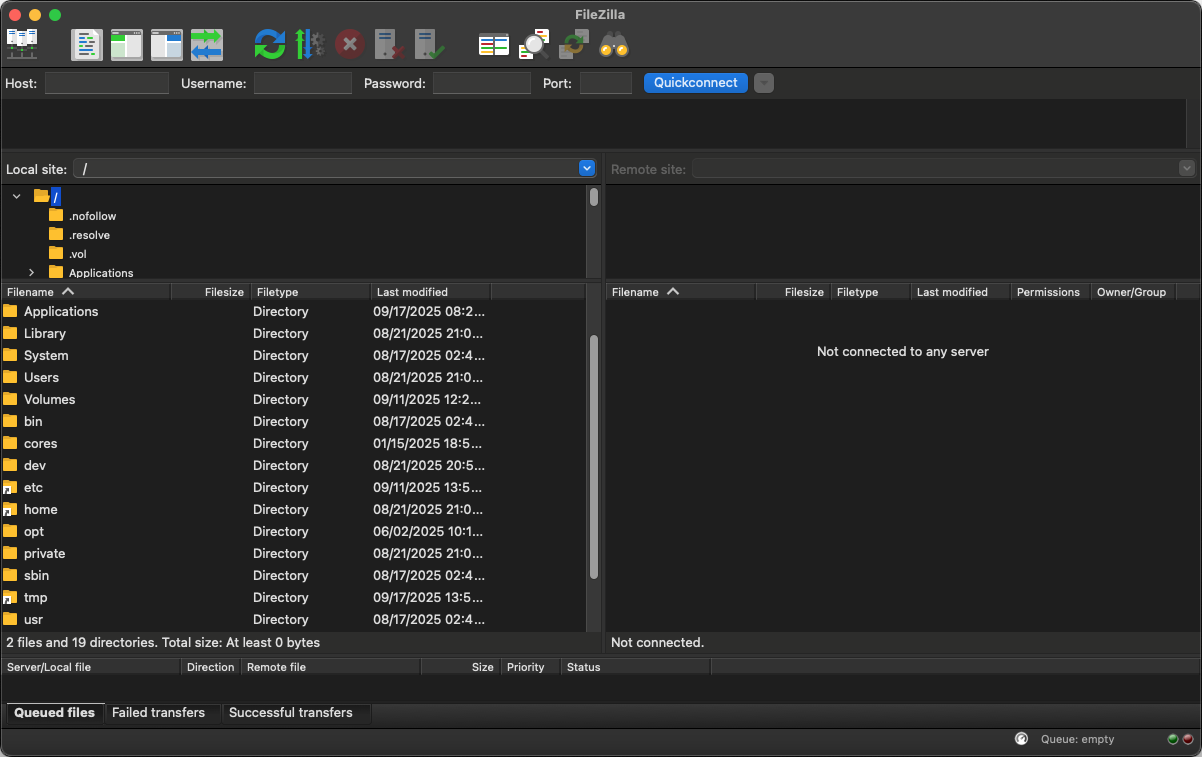
Task: Open Quickconnect history dropdown arrow
Action: click(764, 83)
